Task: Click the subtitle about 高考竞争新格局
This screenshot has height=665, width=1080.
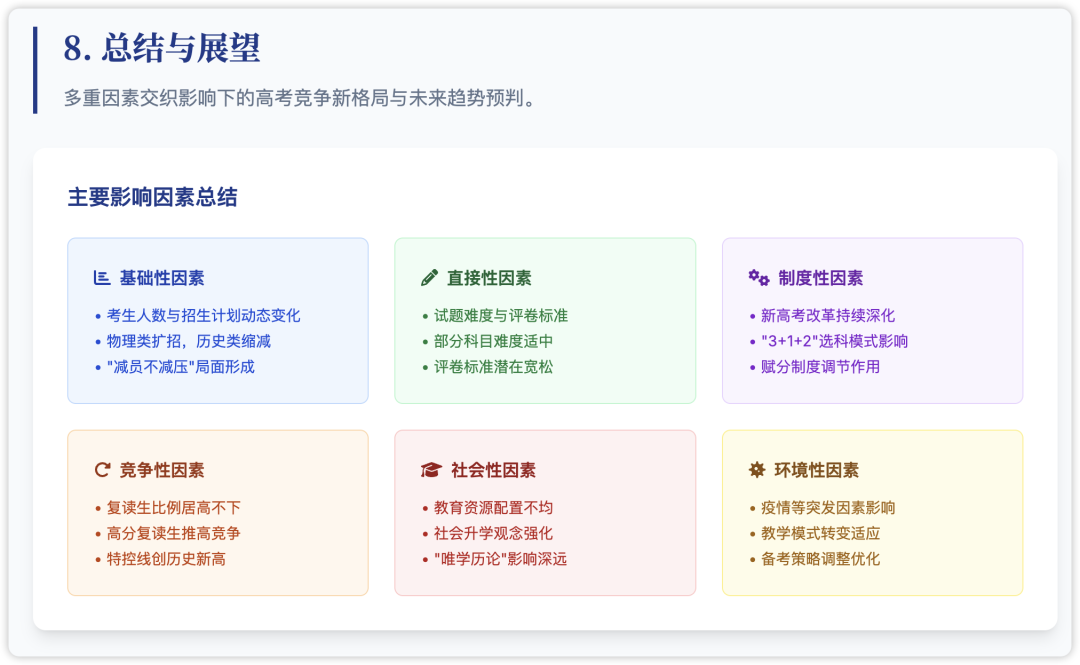Action: coord(302,97)
